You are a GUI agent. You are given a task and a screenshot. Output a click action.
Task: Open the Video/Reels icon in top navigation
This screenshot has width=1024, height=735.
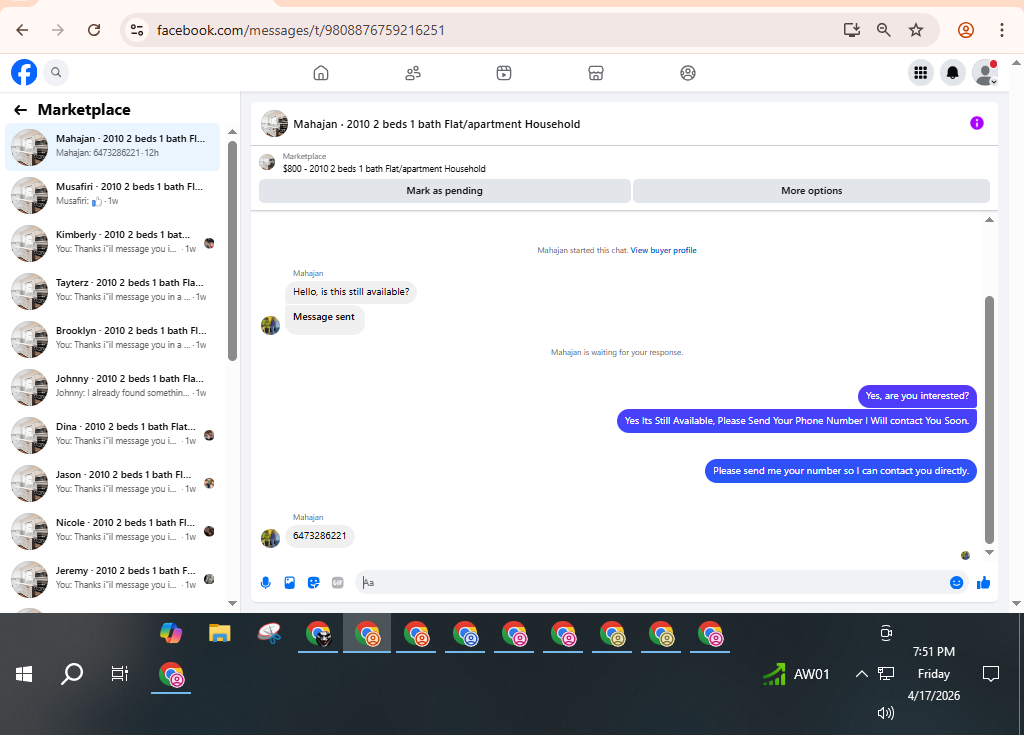pos(504,73)
